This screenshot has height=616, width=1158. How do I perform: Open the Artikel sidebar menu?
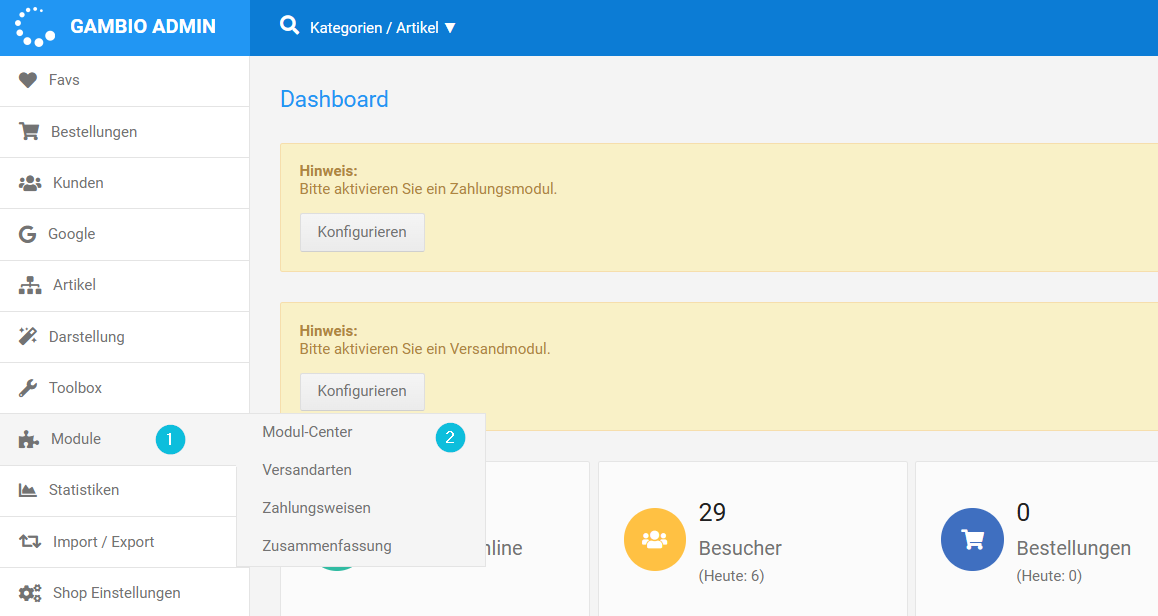click(125, 286)
